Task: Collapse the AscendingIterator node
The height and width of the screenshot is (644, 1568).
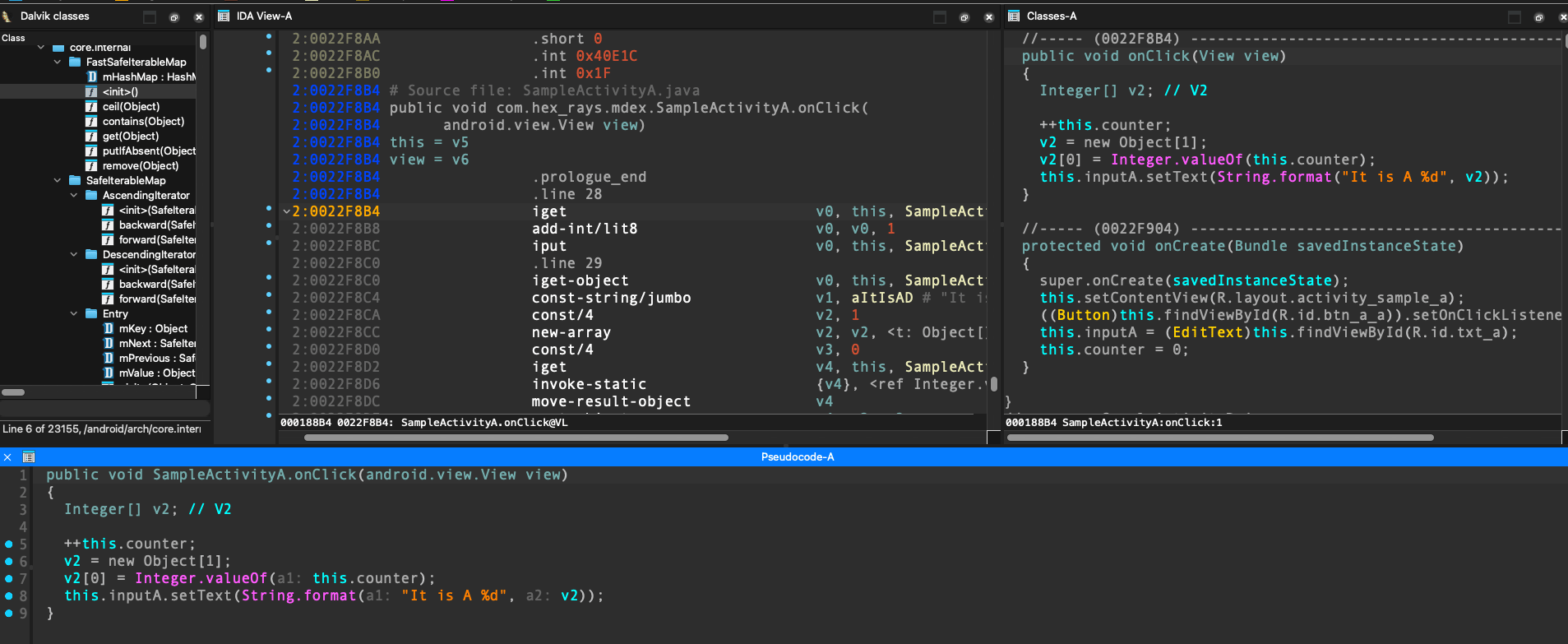Action: pos(74,195)
